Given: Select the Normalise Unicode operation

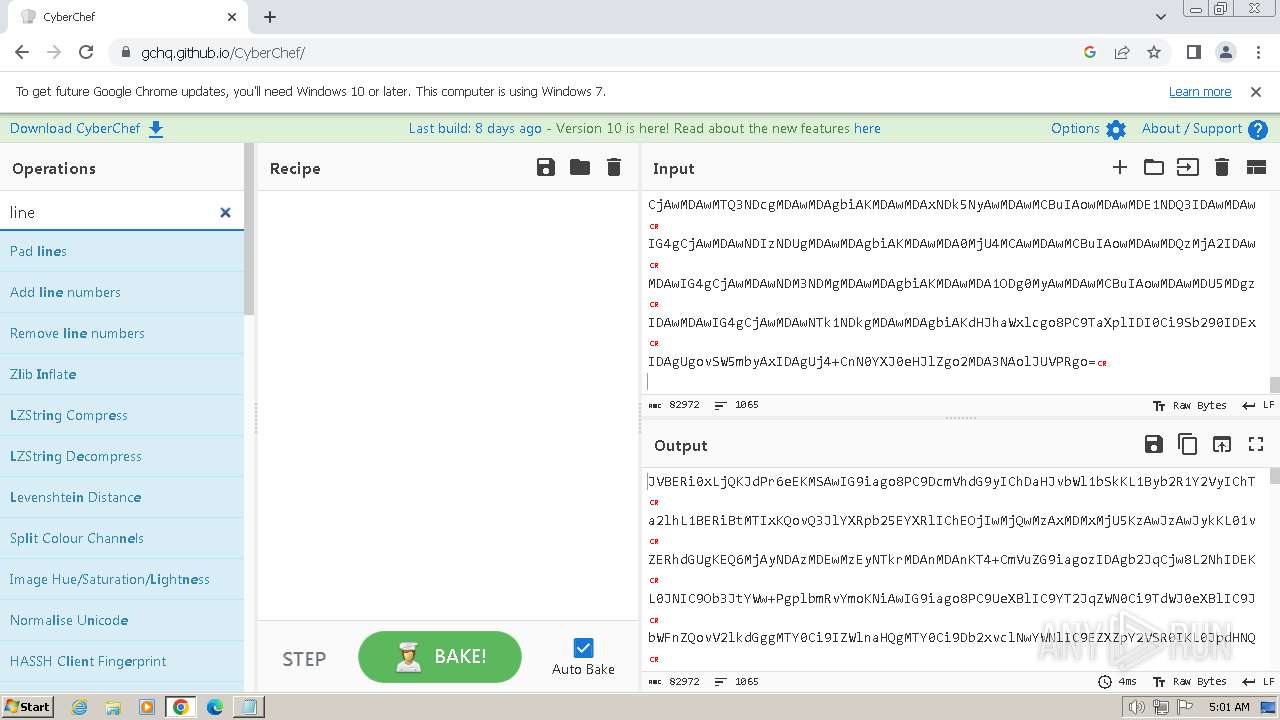Looking at the screenshot, I should pos(122,620).
